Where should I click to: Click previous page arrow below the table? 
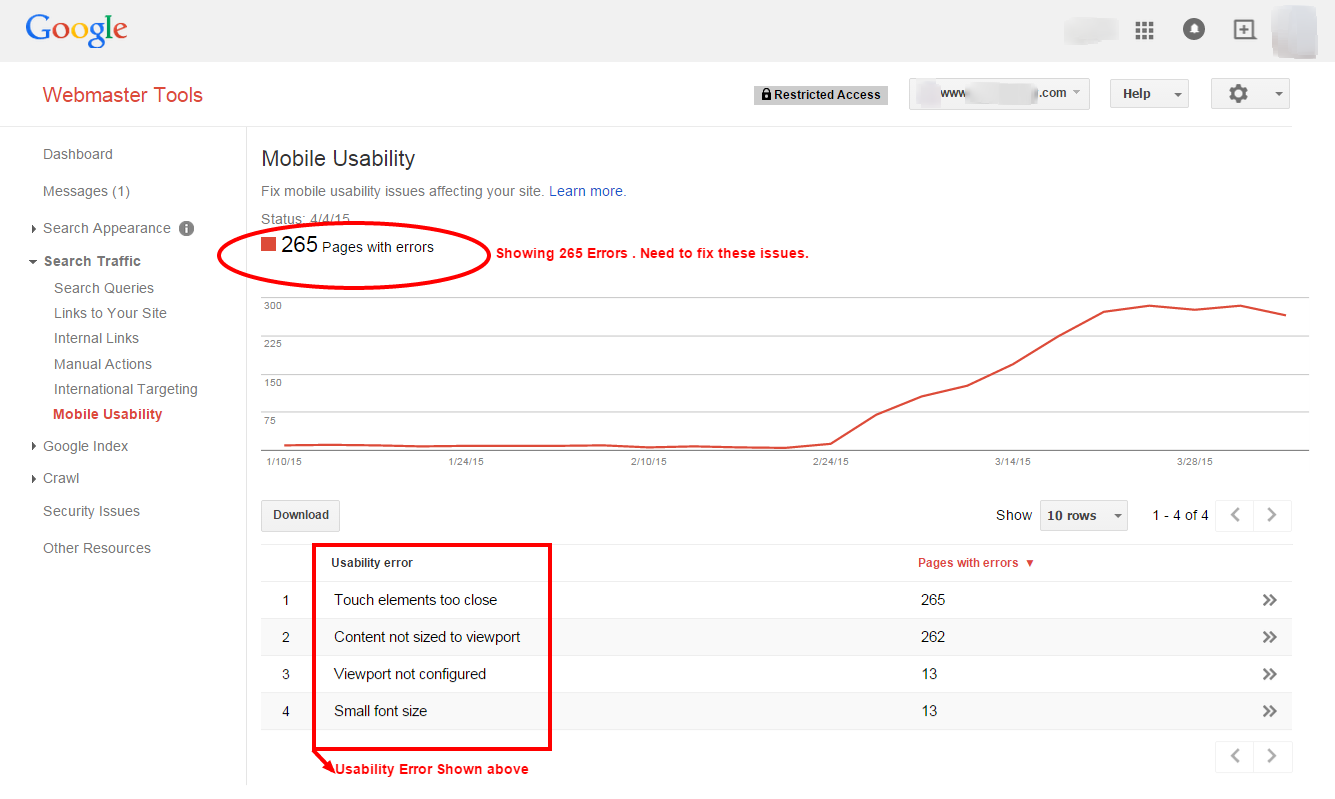coord(1235,756)
